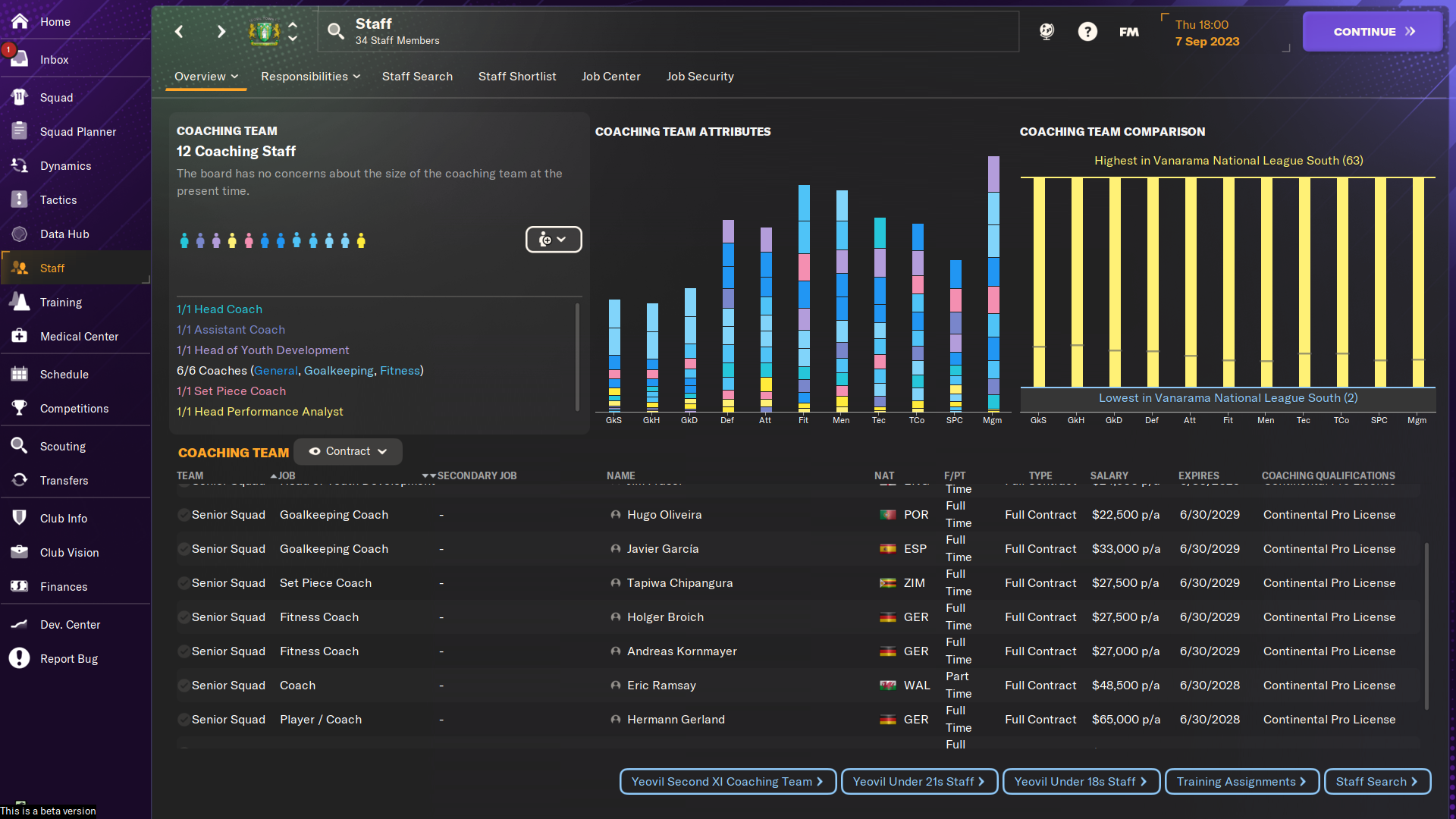Click the Mgm attributes stacked bar
The width and height of the screenshot is (1456, 819).
click(993, 284)
